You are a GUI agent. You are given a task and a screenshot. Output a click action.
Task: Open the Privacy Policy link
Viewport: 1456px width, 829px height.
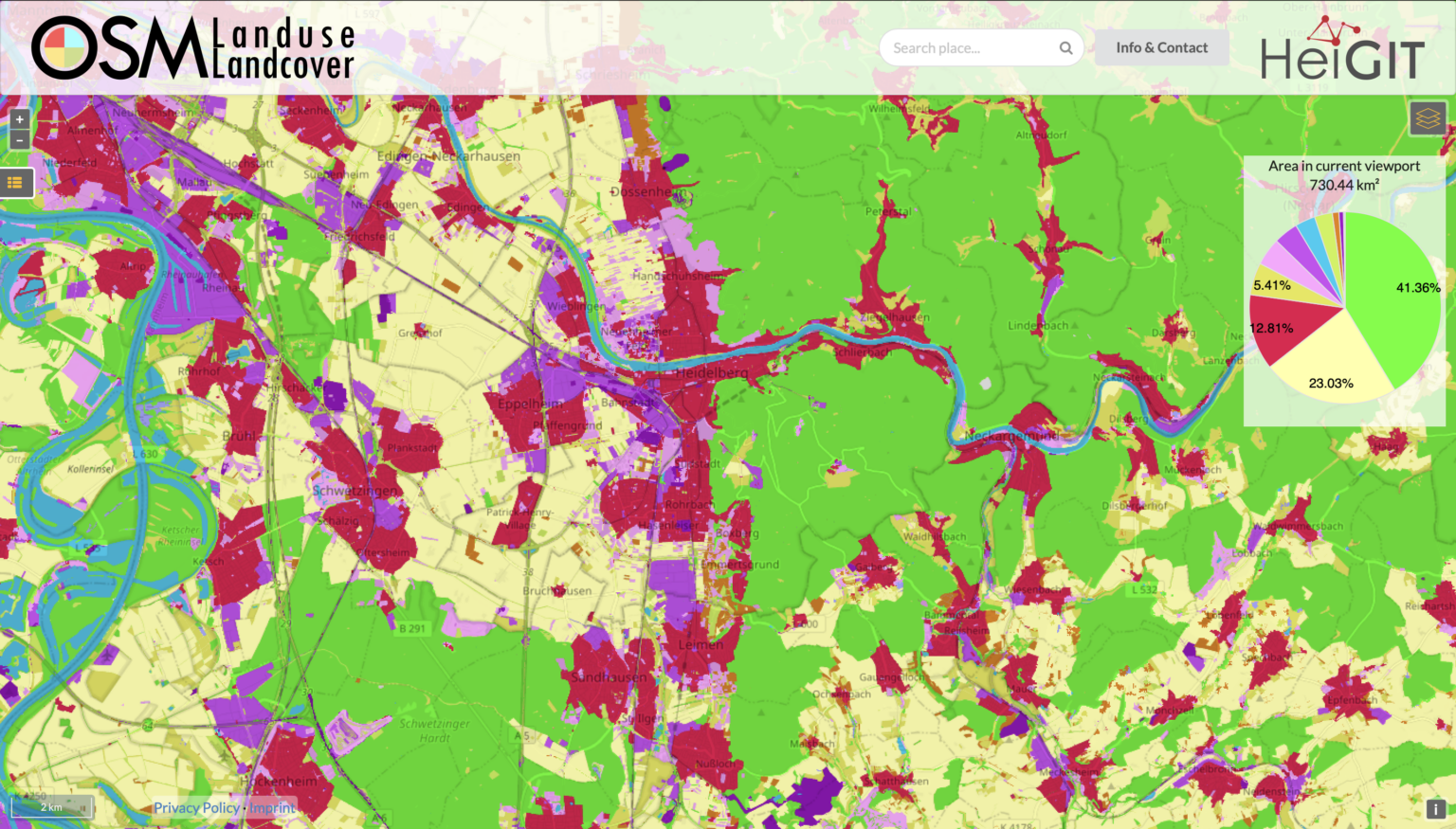coord(196,807)
